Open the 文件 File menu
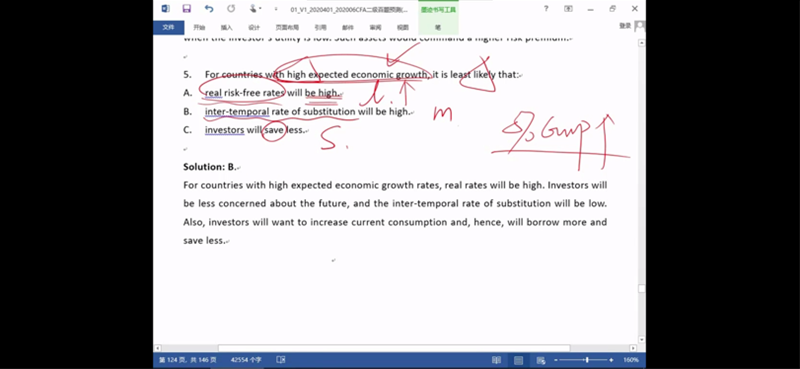This screenshot has height=369, width=800. 168,28
